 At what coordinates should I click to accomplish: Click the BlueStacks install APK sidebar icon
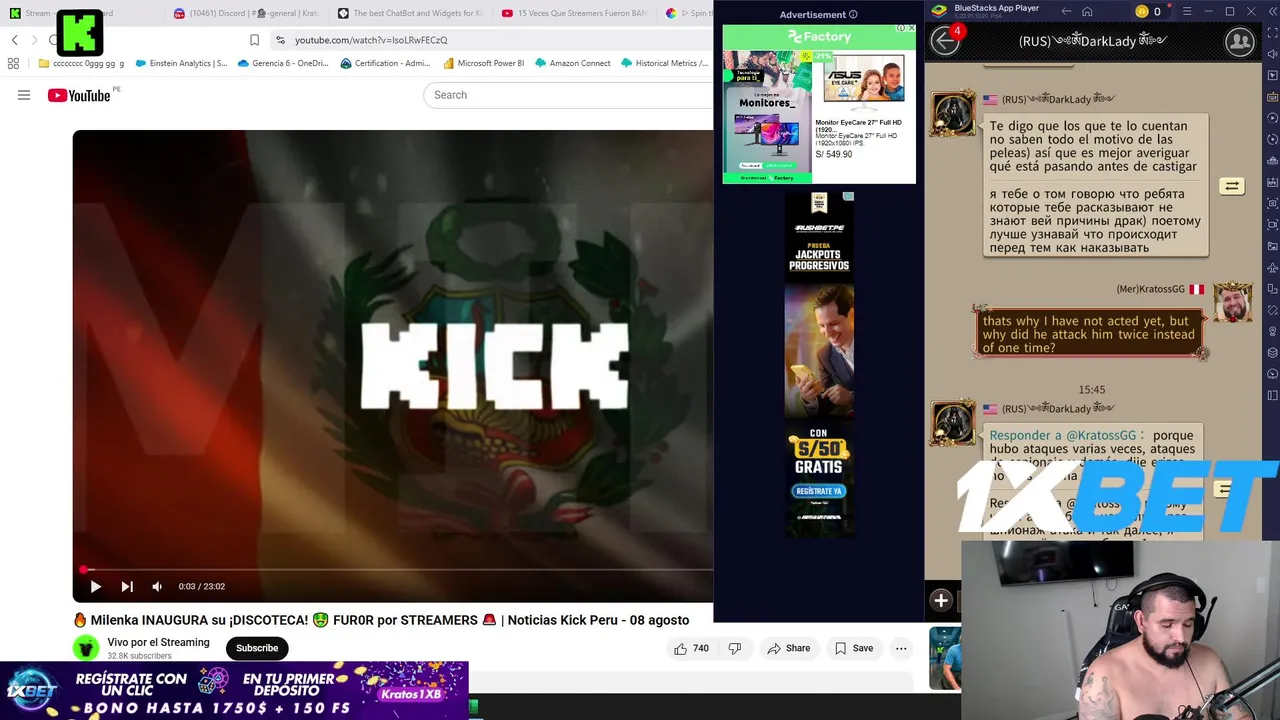point(1272,181)
